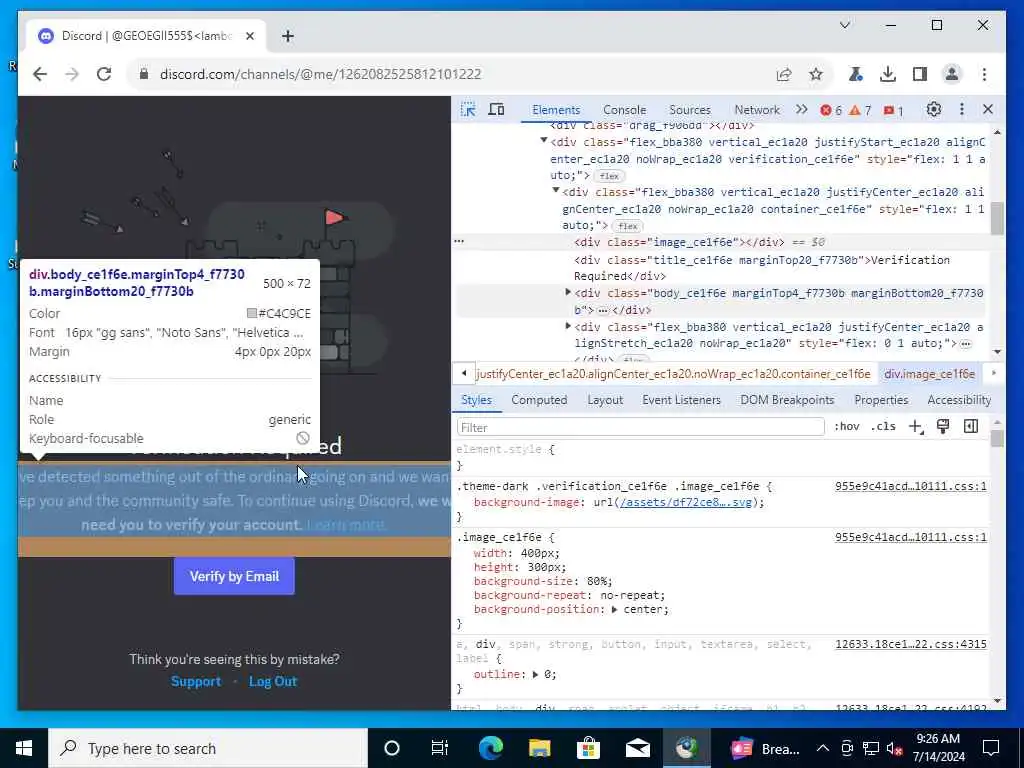Collapse the container_ce1f6e div node
Viewport: 1024px width, 768px height.
[556, 191]
